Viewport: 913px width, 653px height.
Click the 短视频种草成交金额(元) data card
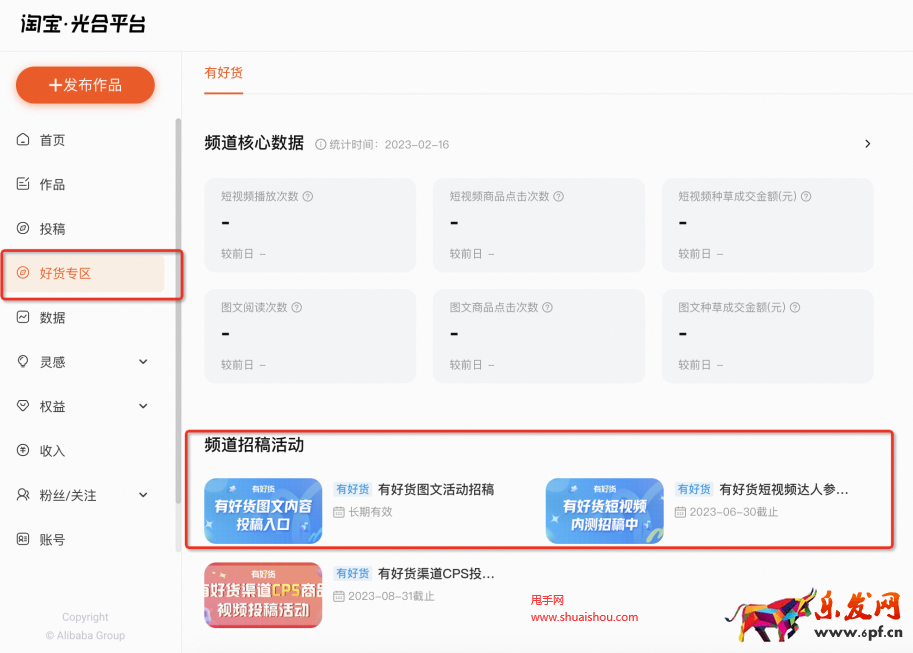(767, 225)
